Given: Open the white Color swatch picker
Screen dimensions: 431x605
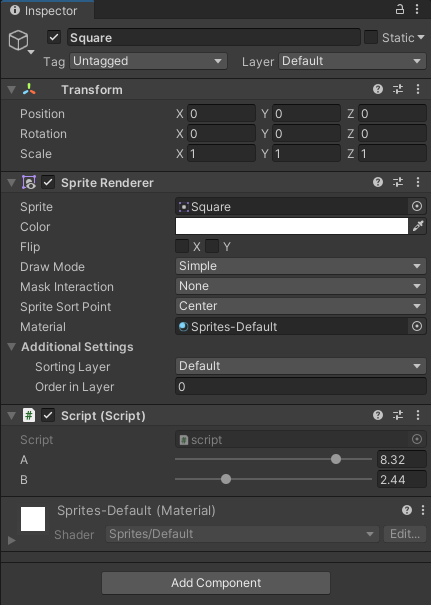Looking at the screenshot, I should pos(292,226).
